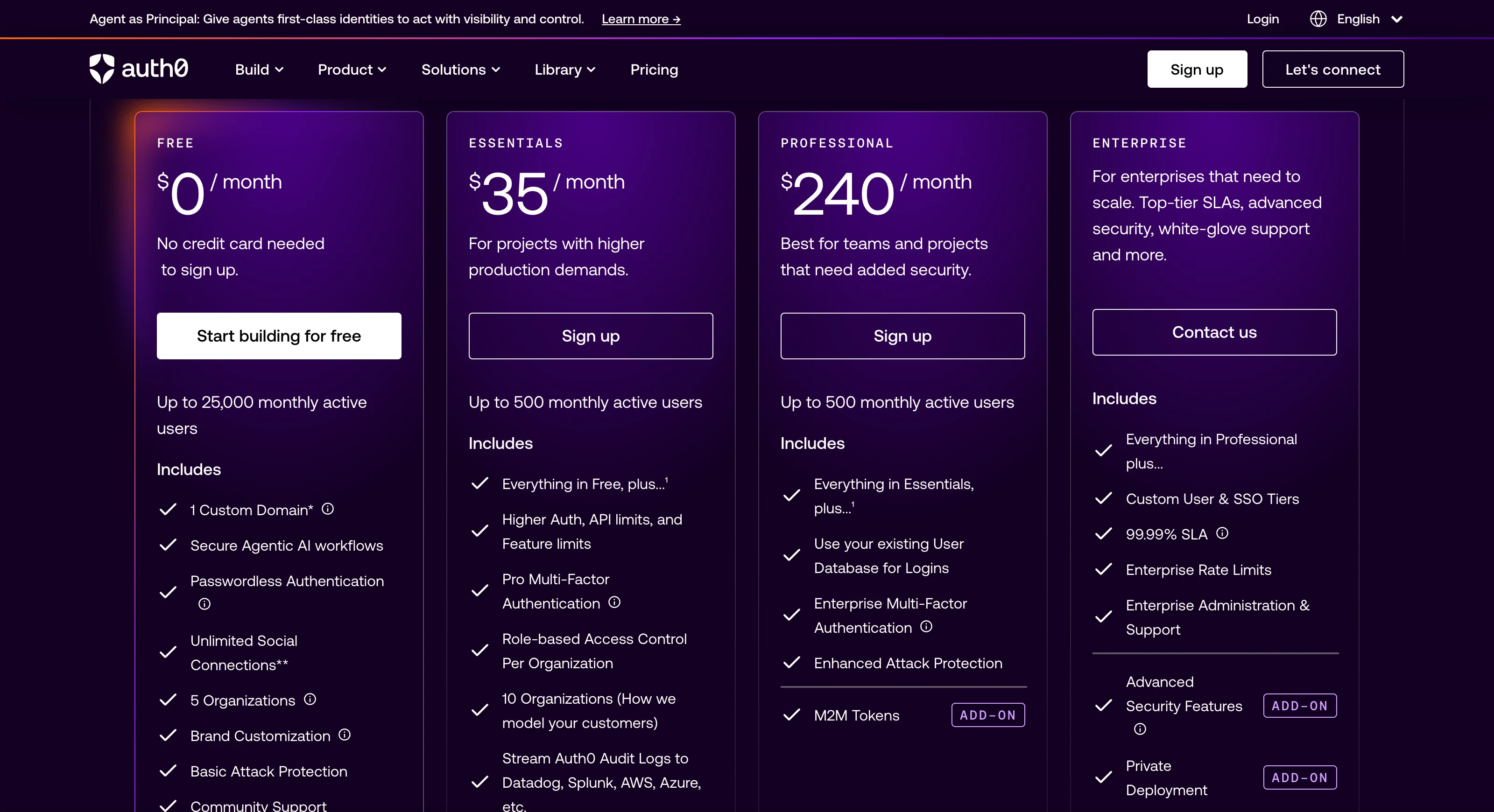
Task: Expand the Product navigation menu
Action: (352, 70)
